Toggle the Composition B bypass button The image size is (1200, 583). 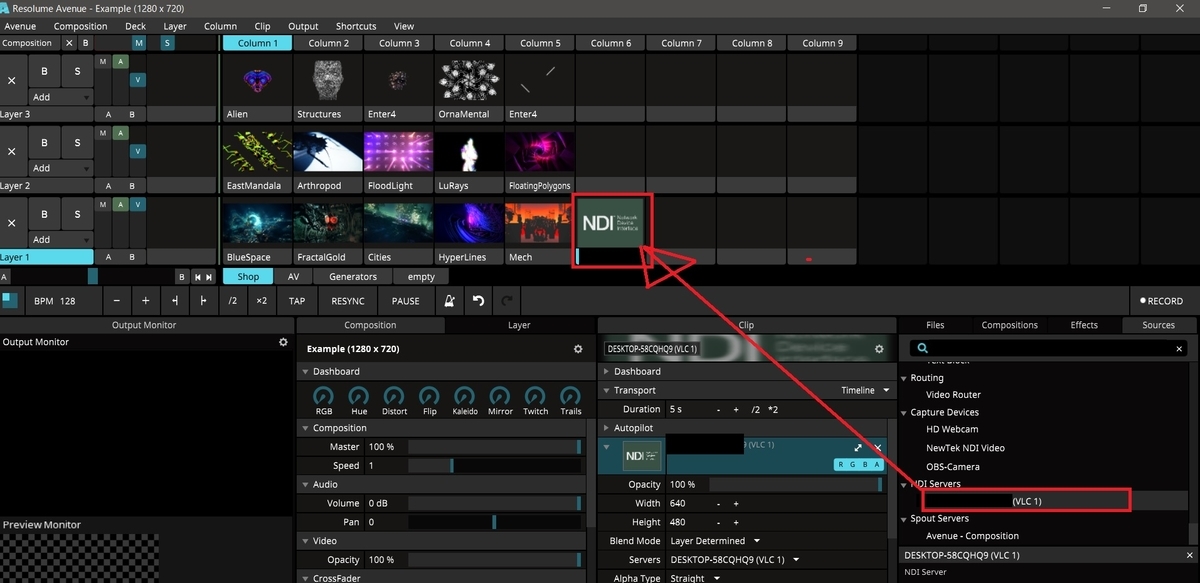(x=85, y=43)
